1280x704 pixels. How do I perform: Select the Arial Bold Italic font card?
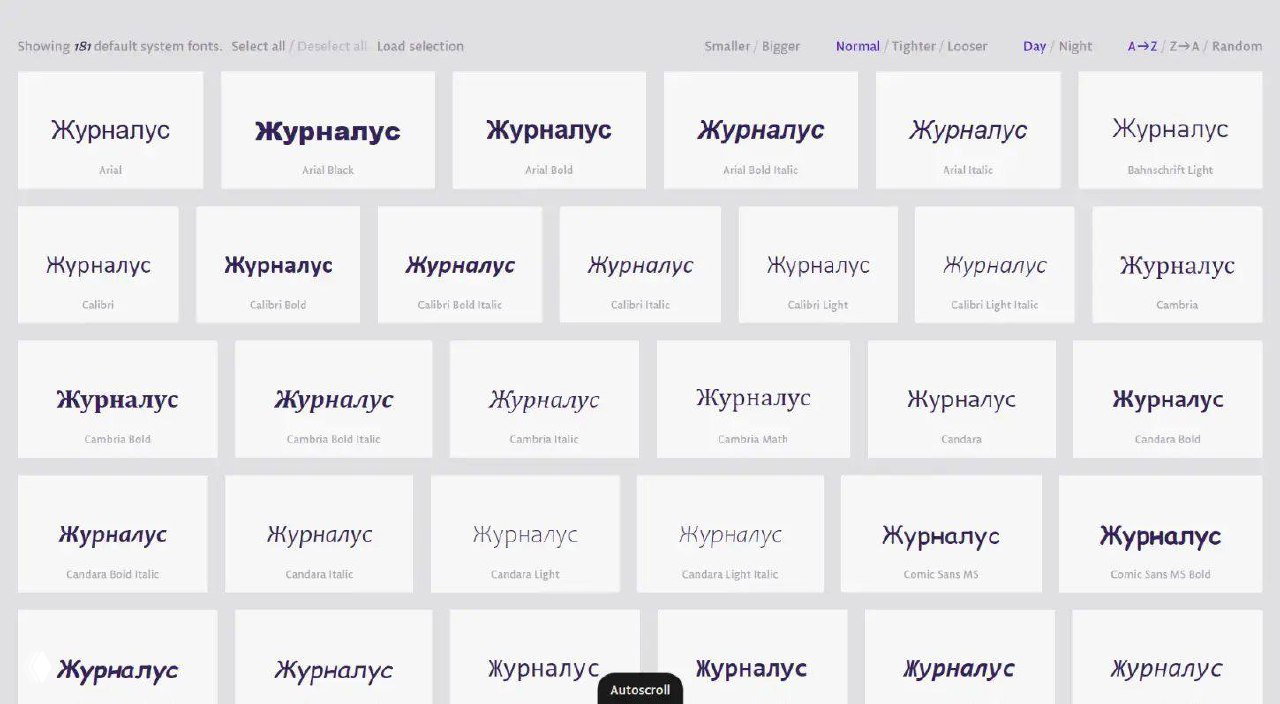tap(761, 130)
